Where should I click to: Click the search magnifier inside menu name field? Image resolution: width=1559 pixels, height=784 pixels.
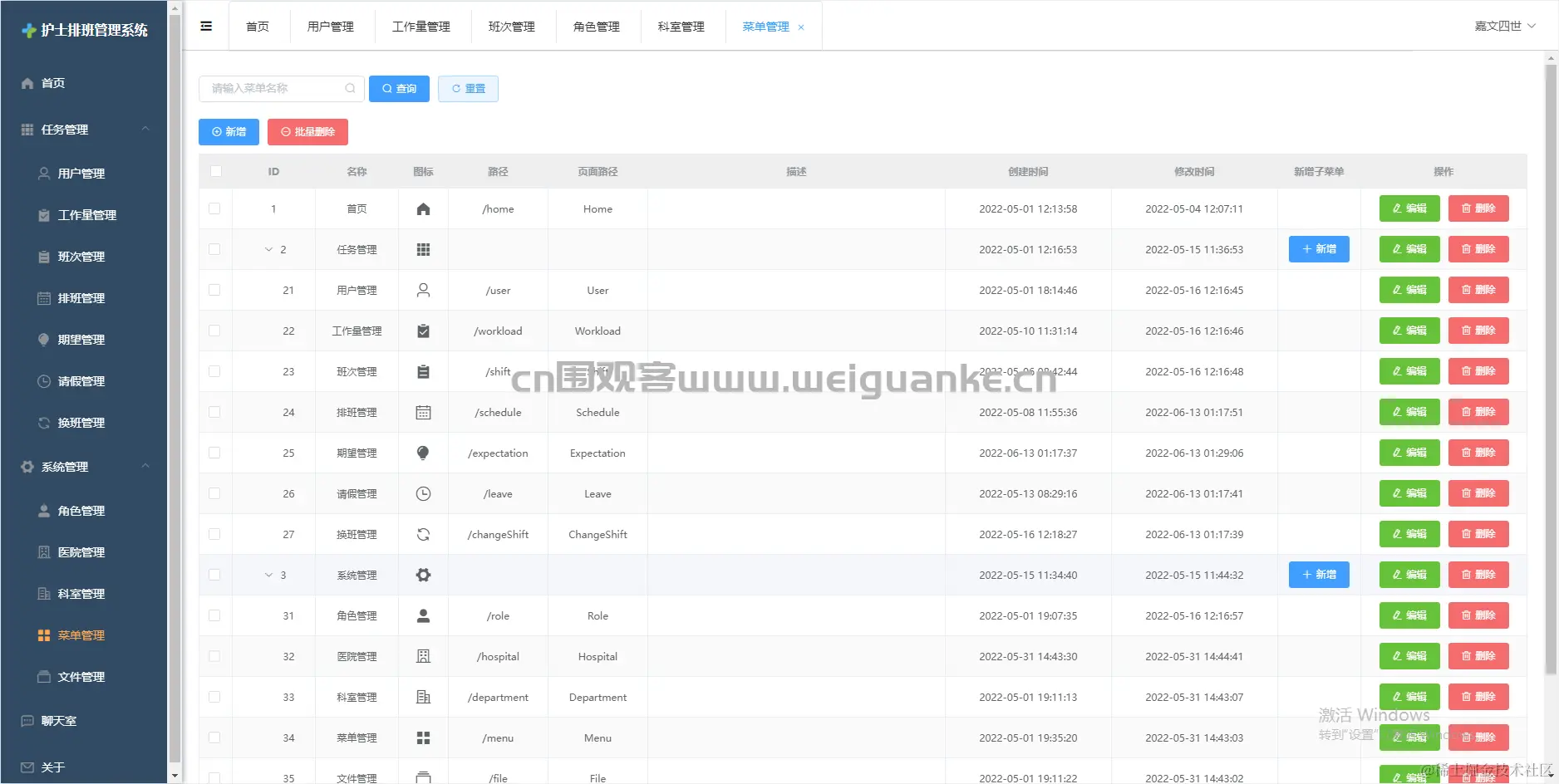tap(350, 88)
